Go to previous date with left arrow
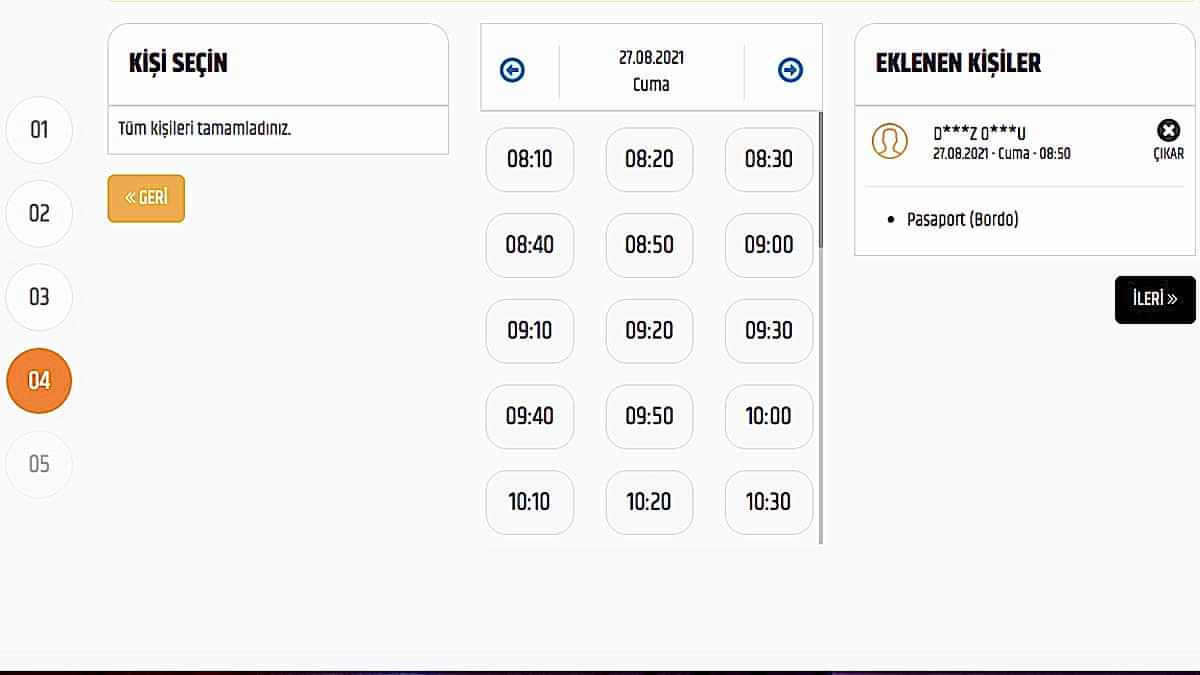 coord(512,70)
